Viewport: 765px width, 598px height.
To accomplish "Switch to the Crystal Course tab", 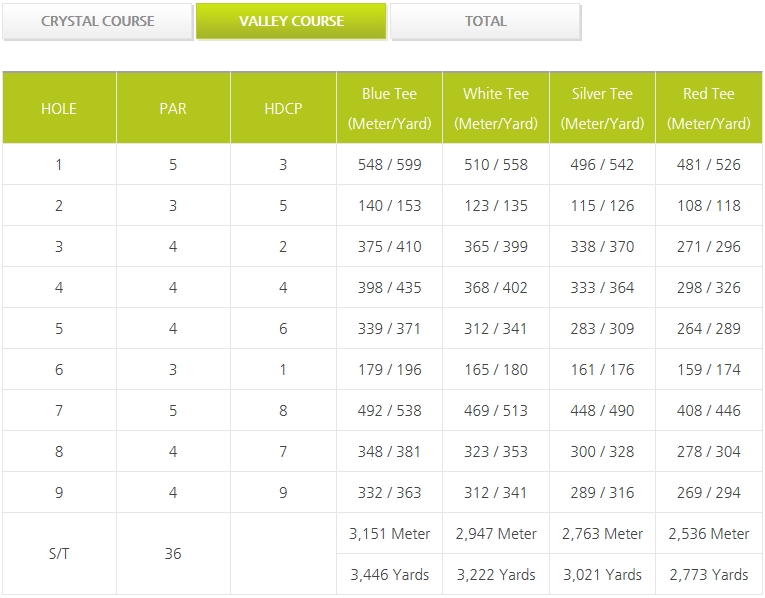I will [98, 21].
